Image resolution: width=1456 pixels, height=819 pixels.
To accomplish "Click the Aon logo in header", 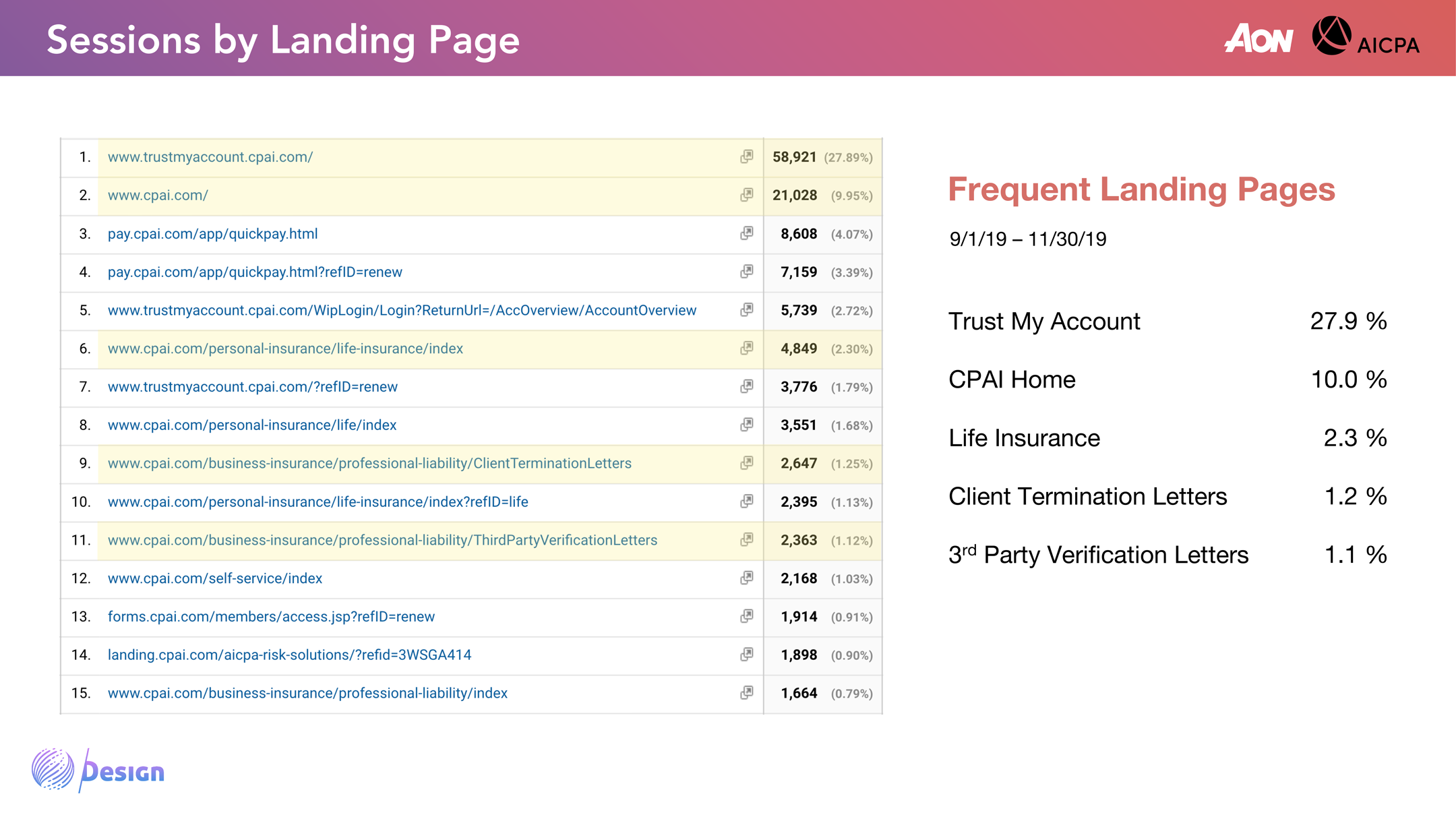I will 1258,38.
